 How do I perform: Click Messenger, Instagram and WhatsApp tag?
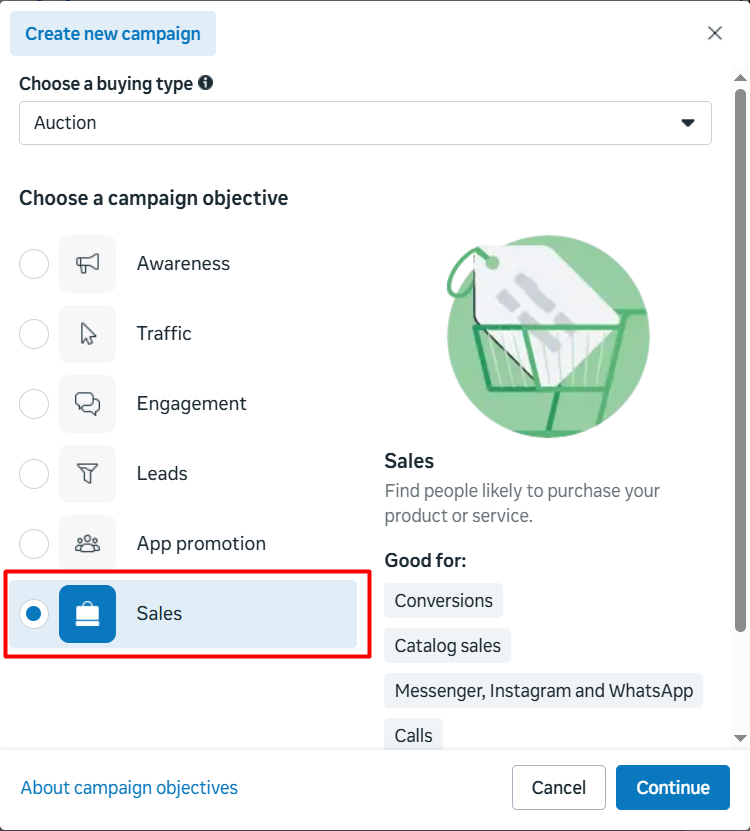pyautogui.click(x=543, y=691)
